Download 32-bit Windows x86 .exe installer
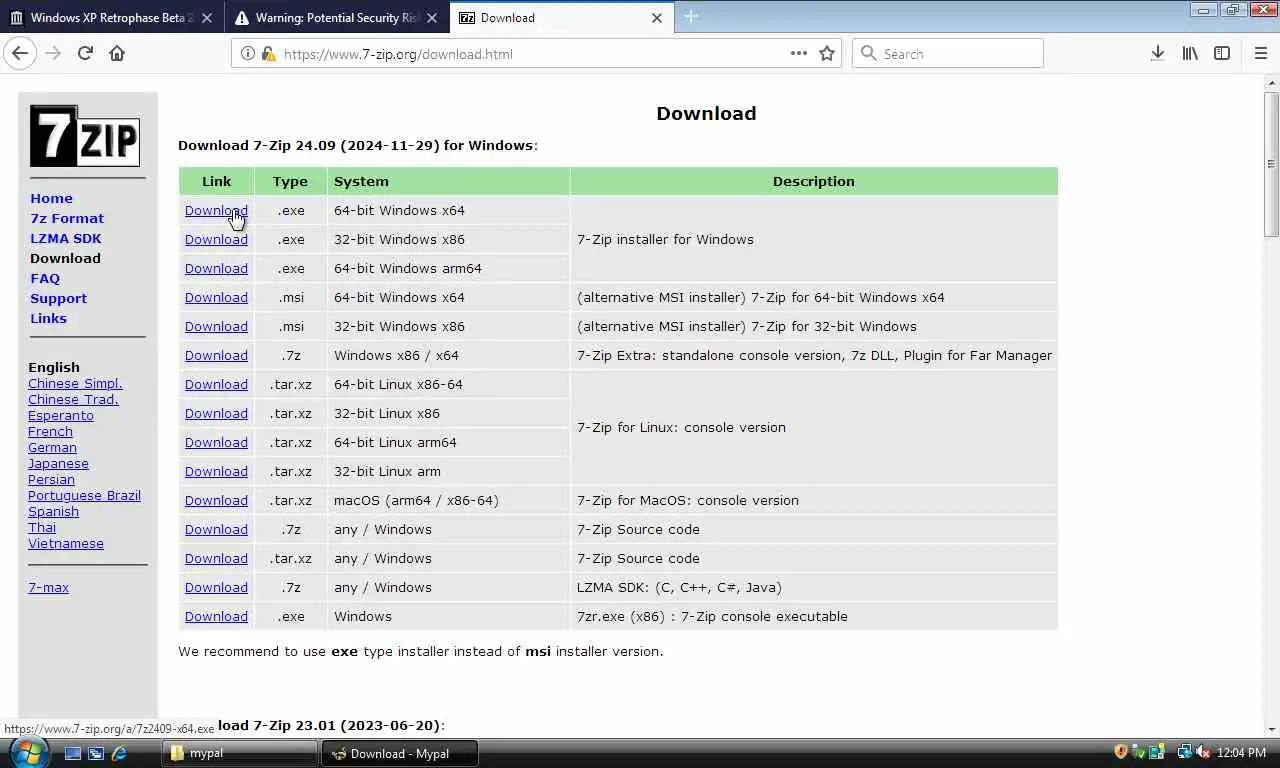 (216, 239)
